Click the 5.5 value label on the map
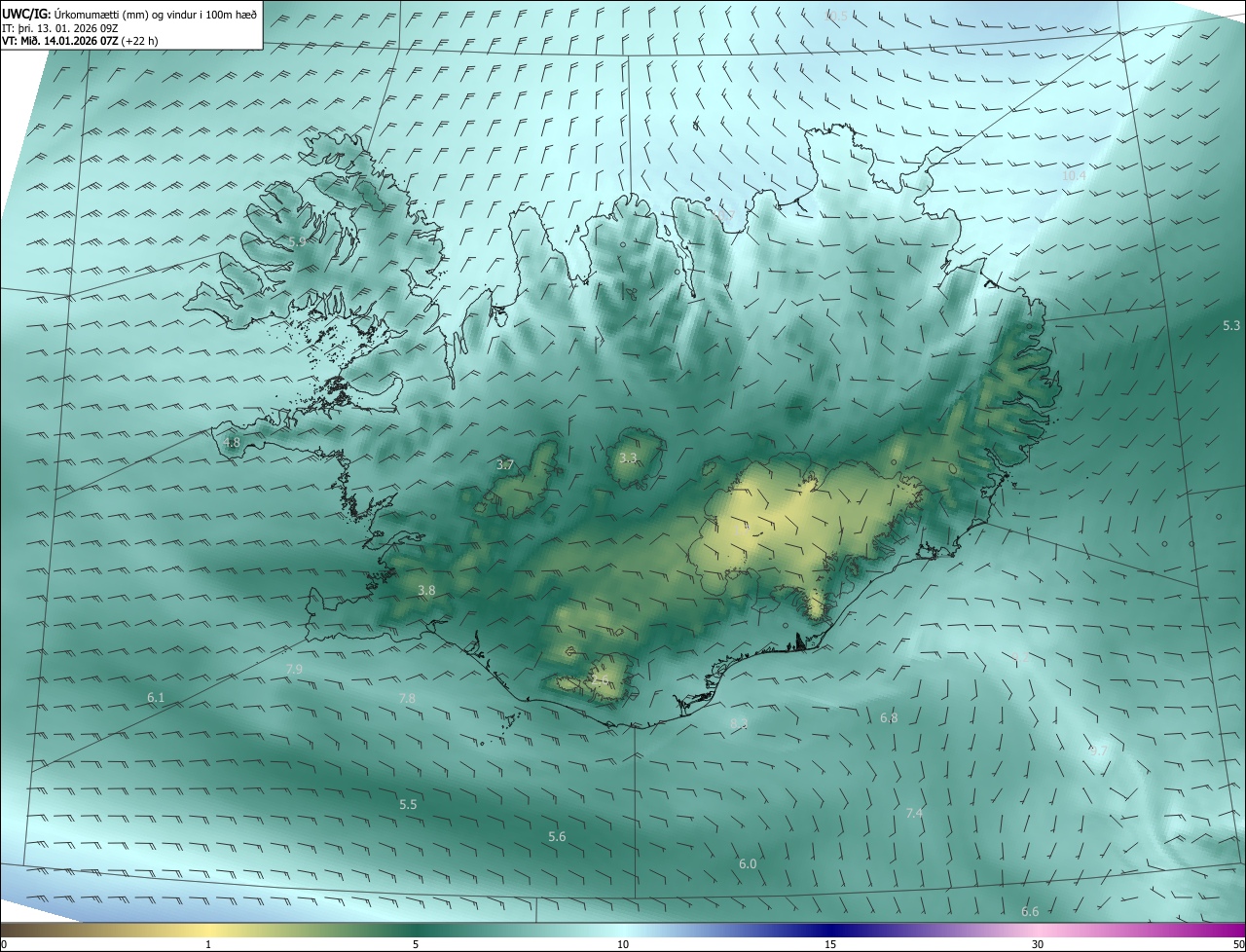Viewport: 1246px width, 952px height. click(408, 804)
